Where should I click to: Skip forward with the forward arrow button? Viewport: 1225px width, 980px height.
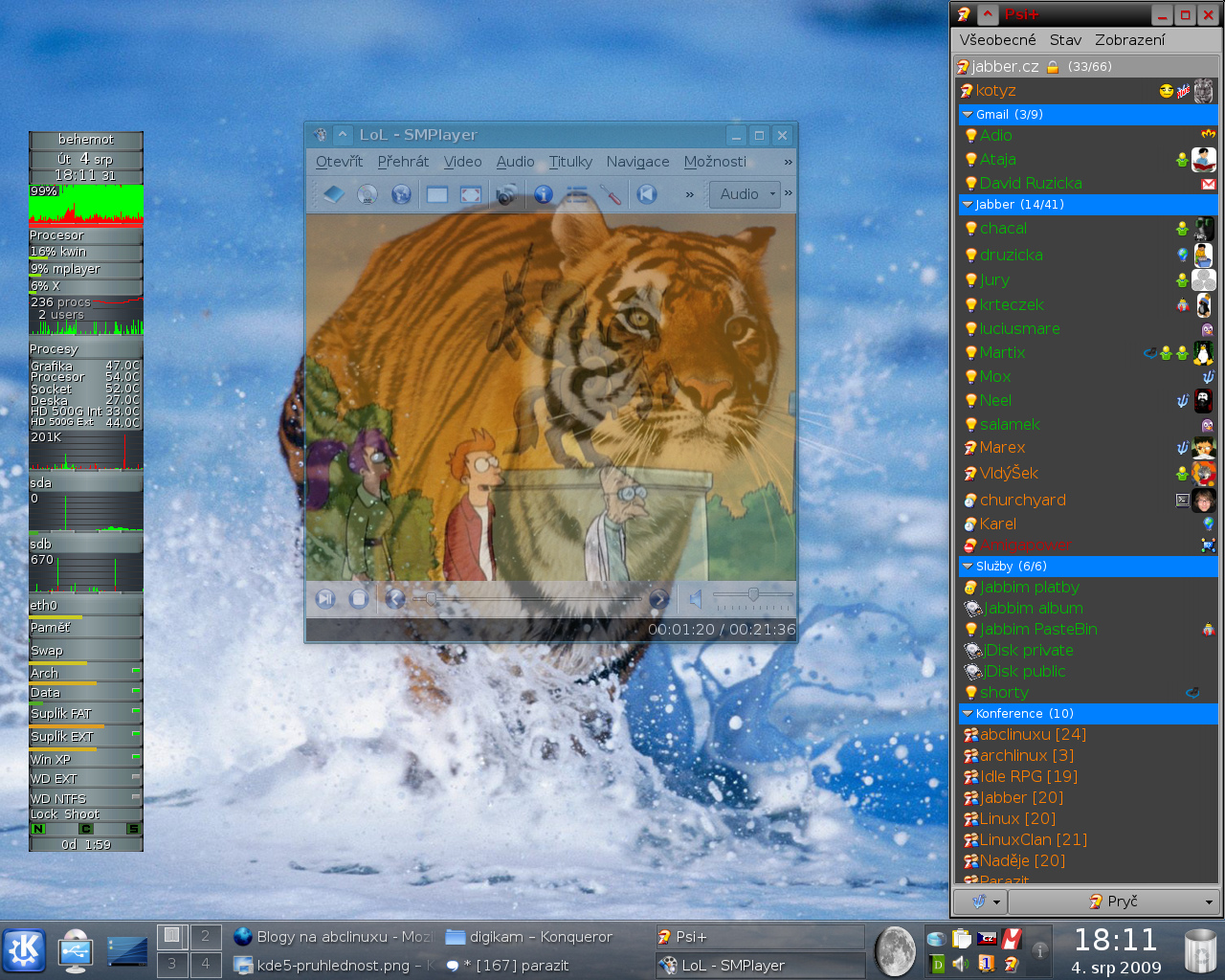click(658, 599)
